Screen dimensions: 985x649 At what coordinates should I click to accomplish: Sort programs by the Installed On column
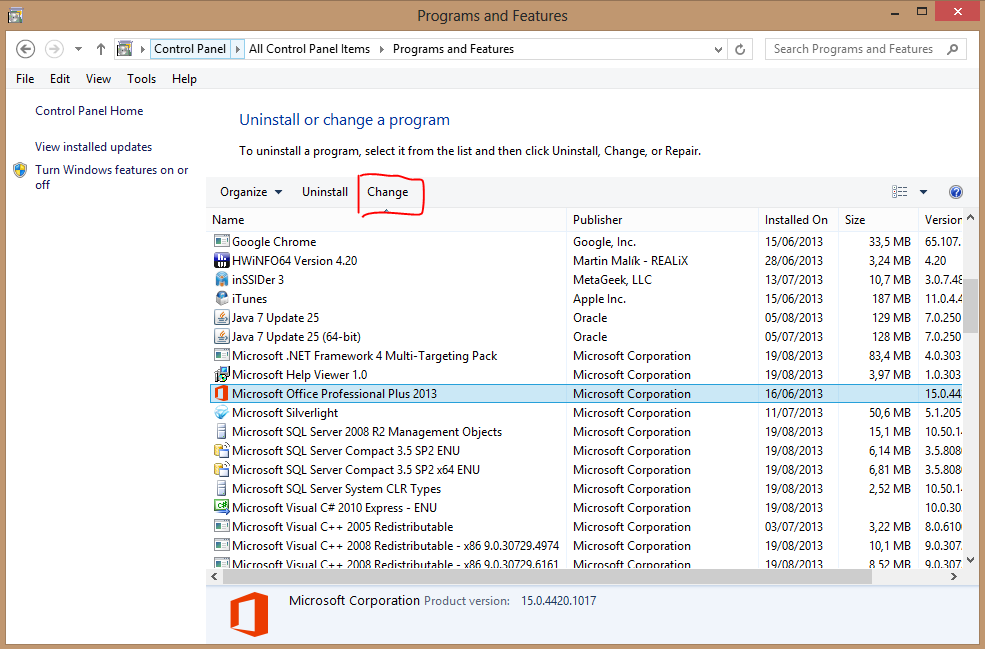(797, 219)
